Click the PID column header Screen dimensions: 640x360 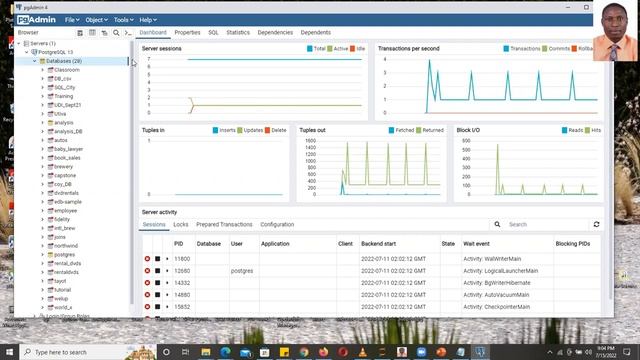(178, 244)
